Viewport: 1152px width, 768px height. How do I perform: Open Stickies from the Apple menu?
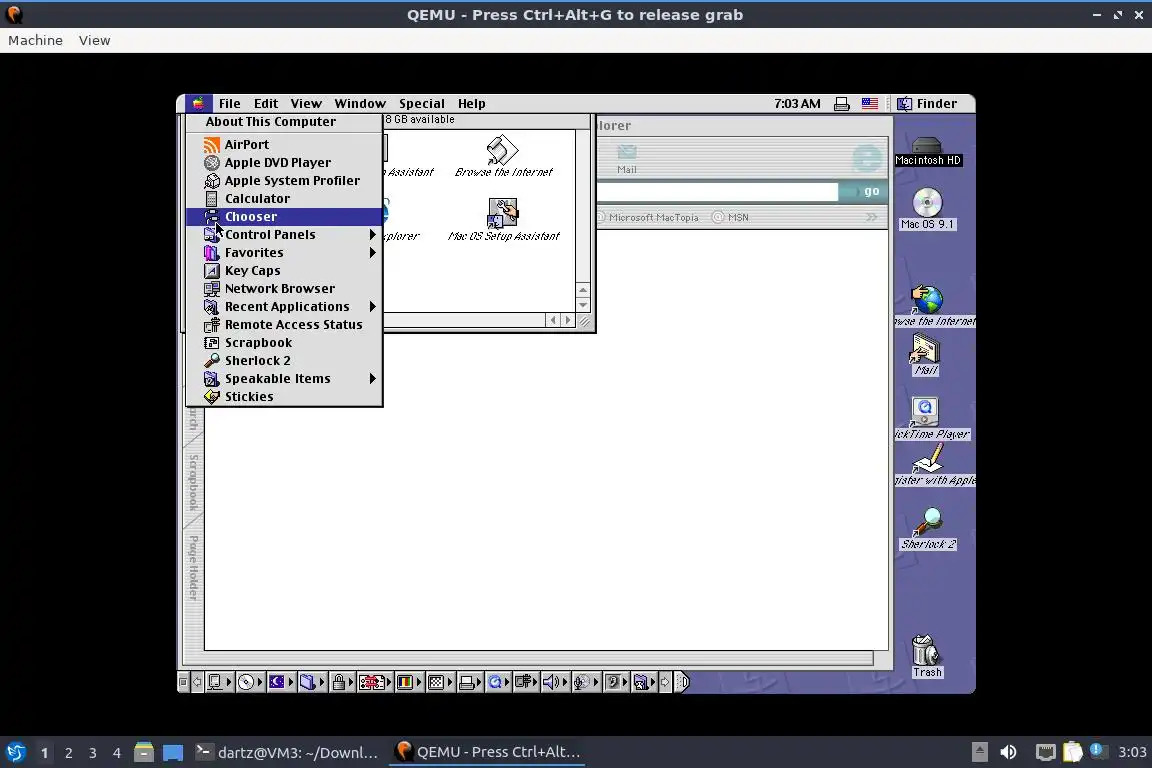point(284,397)
